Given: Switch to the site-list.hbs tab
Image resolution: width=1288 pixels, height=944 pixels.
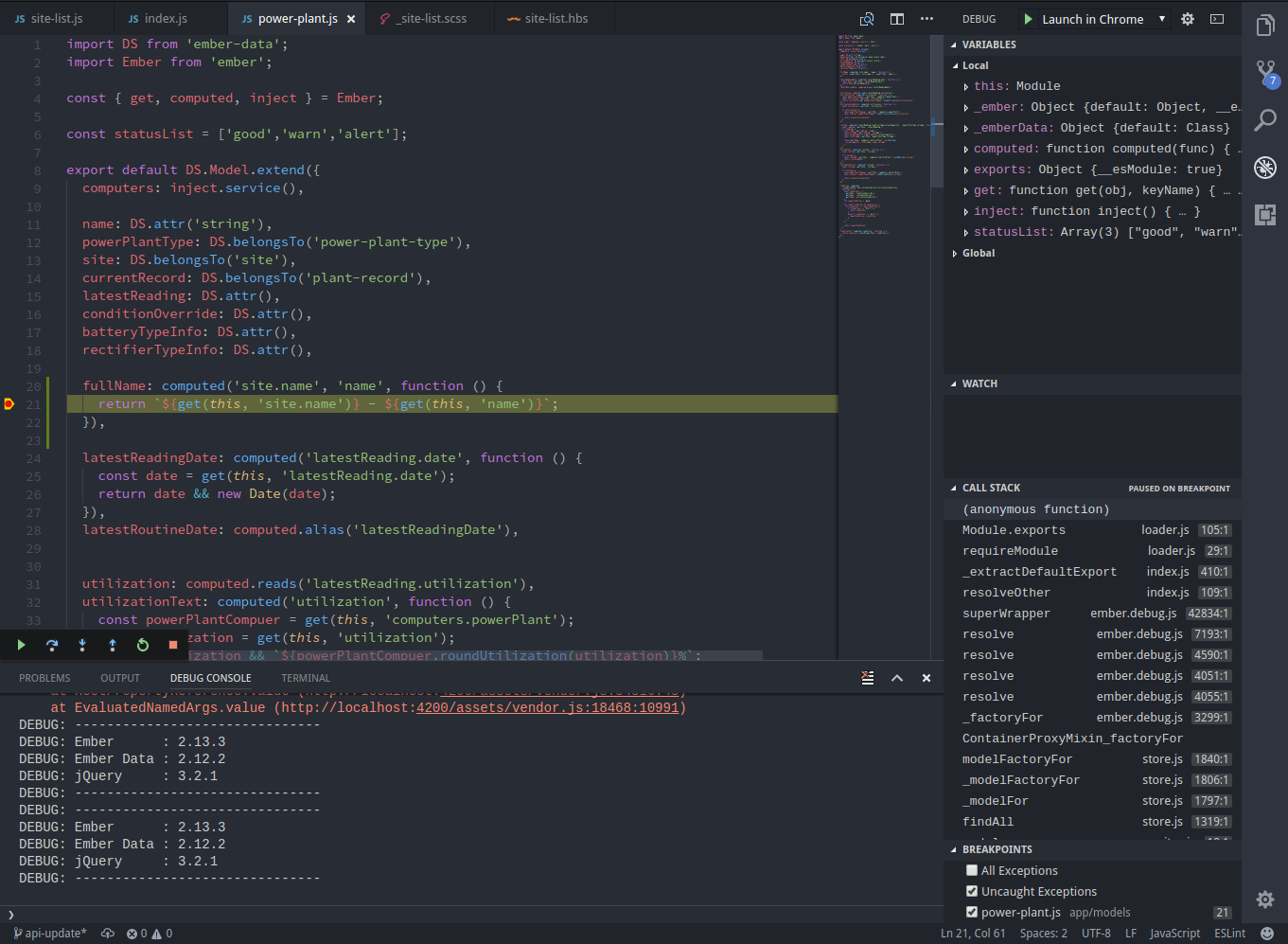Looking at the screenshot, I should 555,18.
